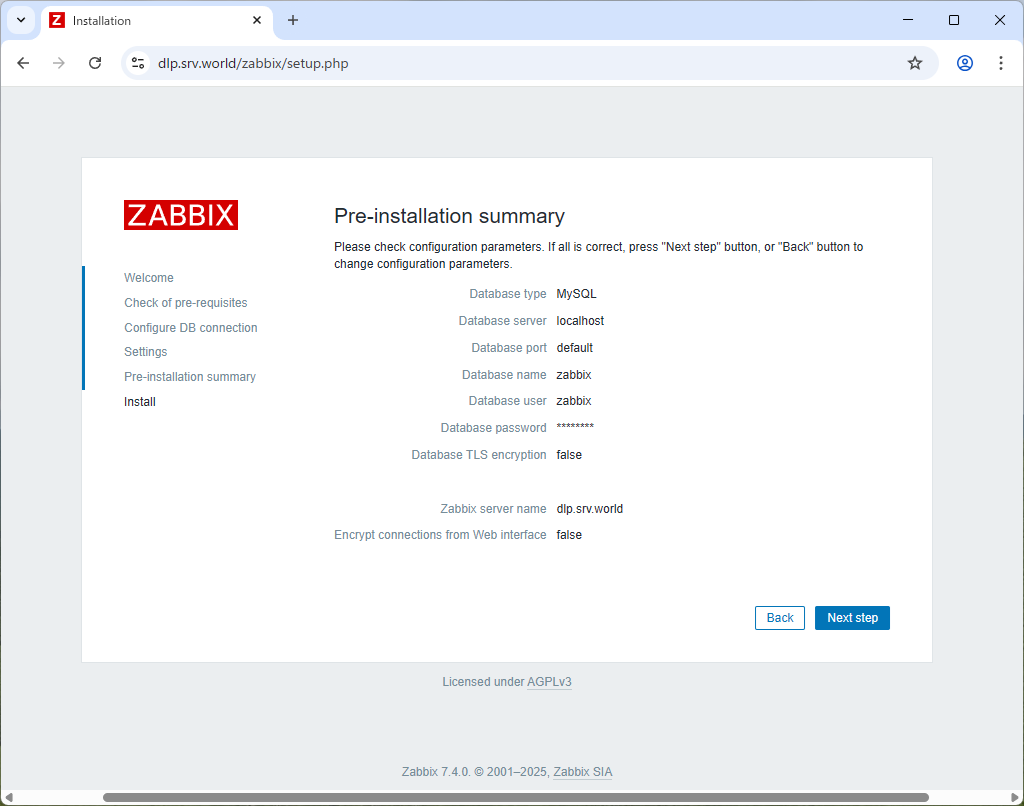The image size is (1024, 806).
Task: Click the ZABBIX logo
Action: (180, 214)
